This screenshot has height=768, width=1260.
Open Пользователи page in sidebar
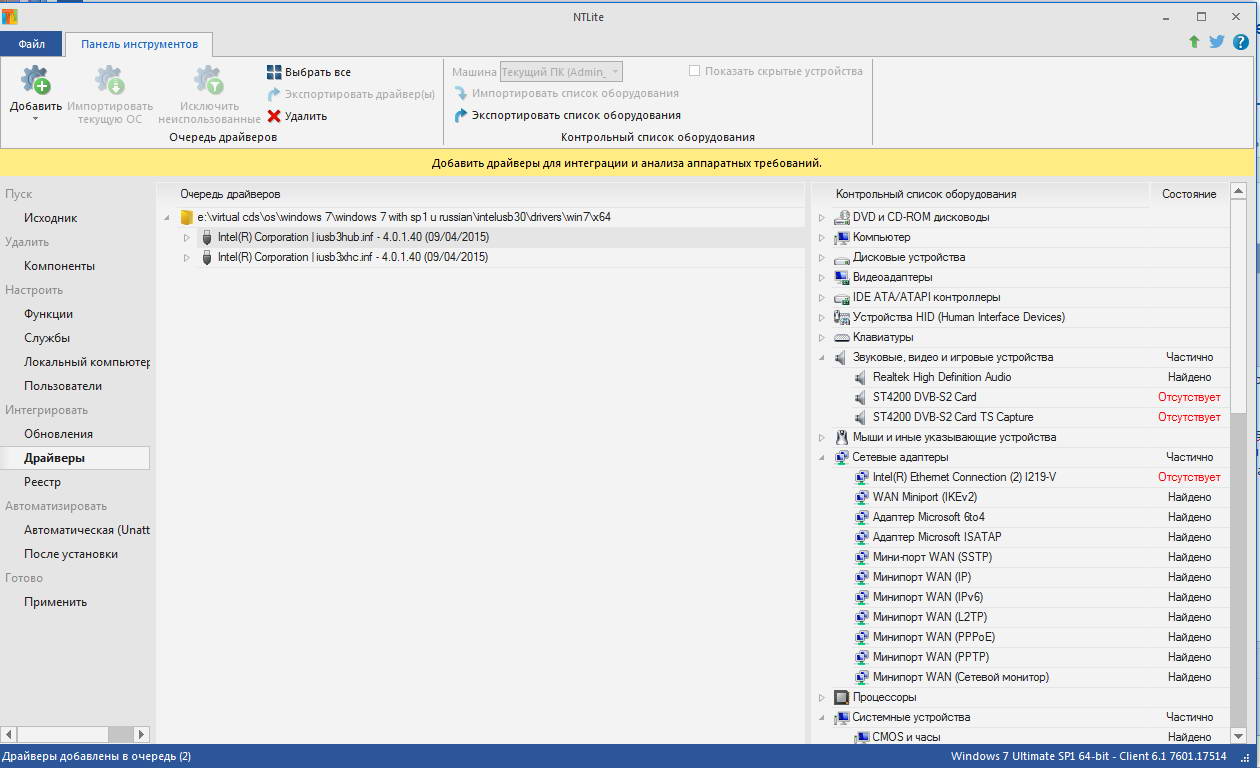[x=63, y=386]
